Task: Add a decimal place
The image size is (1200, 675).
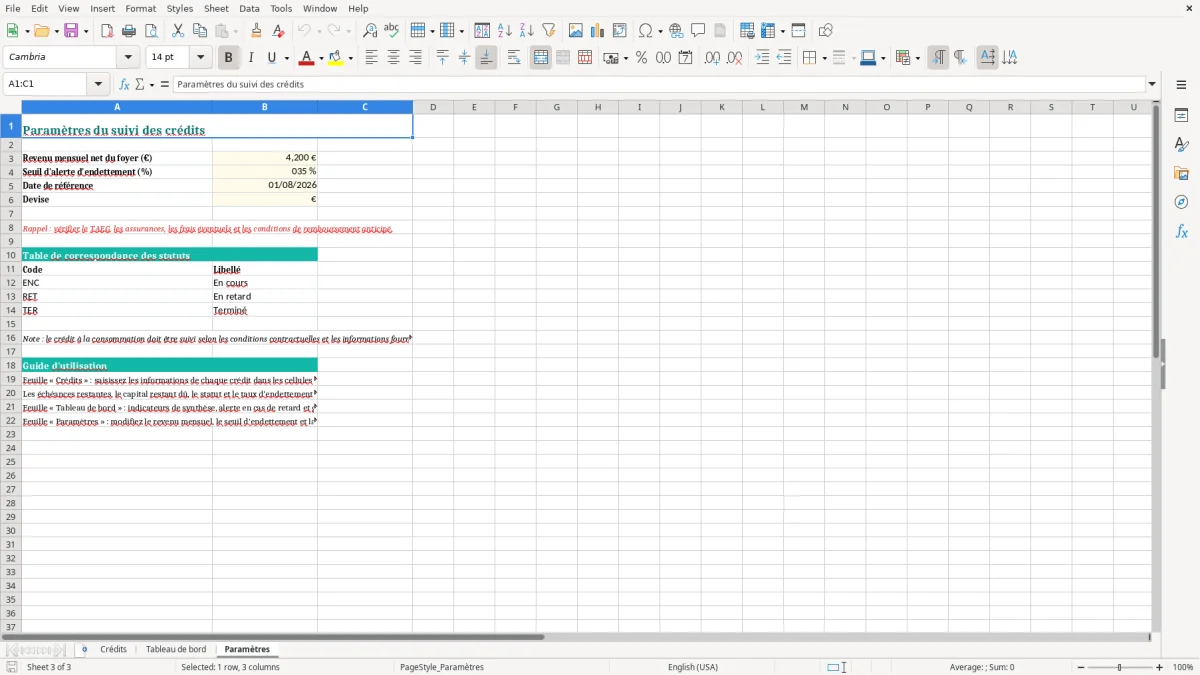Action: [x=712, y=58]
